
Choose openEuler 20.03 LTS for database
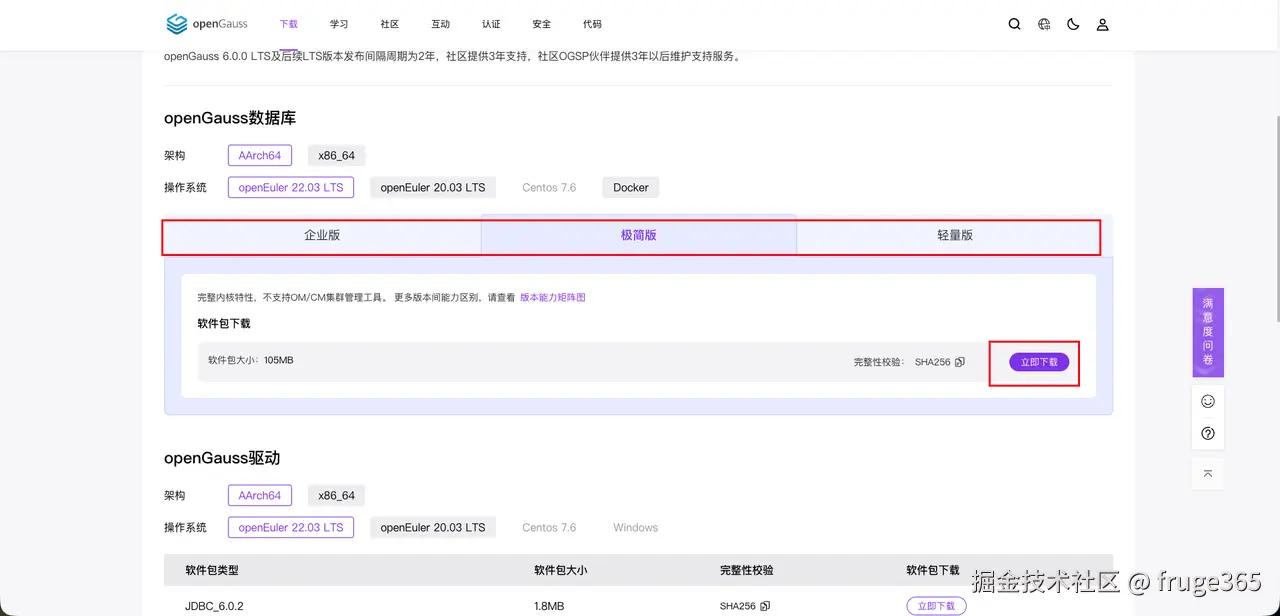point(433,187)
